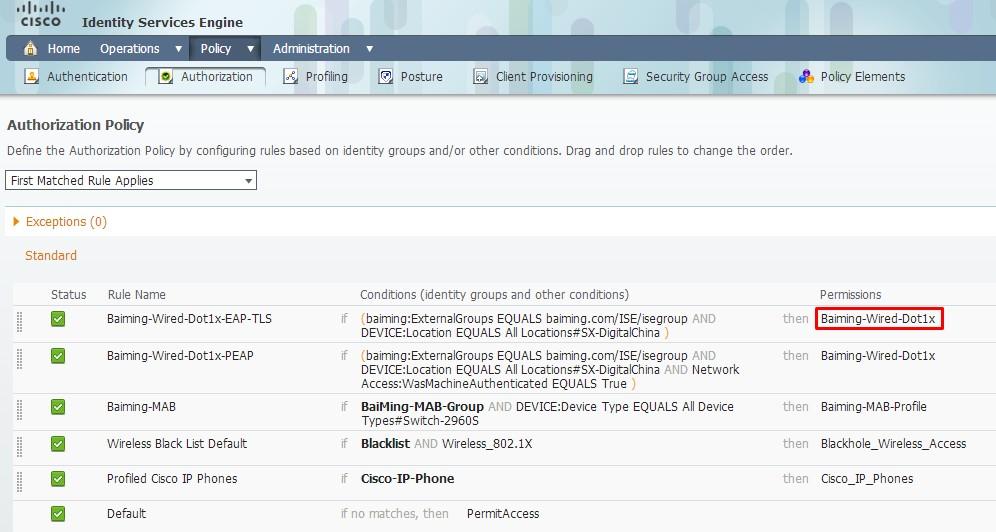Click the Blackhole_Wireless_Access permission
The height and width of the screenshot is (532, 996).
(893, 444)
